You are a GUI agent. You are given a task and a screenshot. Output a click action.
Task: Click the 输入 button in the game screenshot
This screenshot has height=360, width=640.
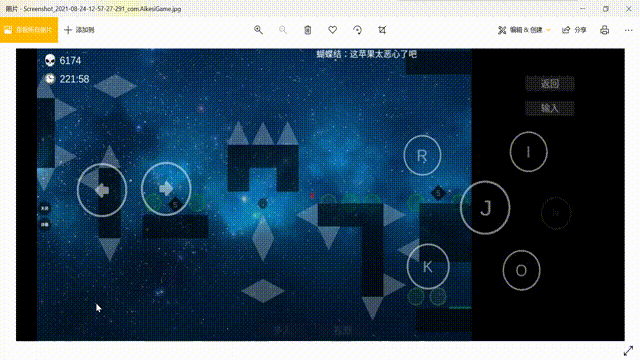tap(549, 108)
